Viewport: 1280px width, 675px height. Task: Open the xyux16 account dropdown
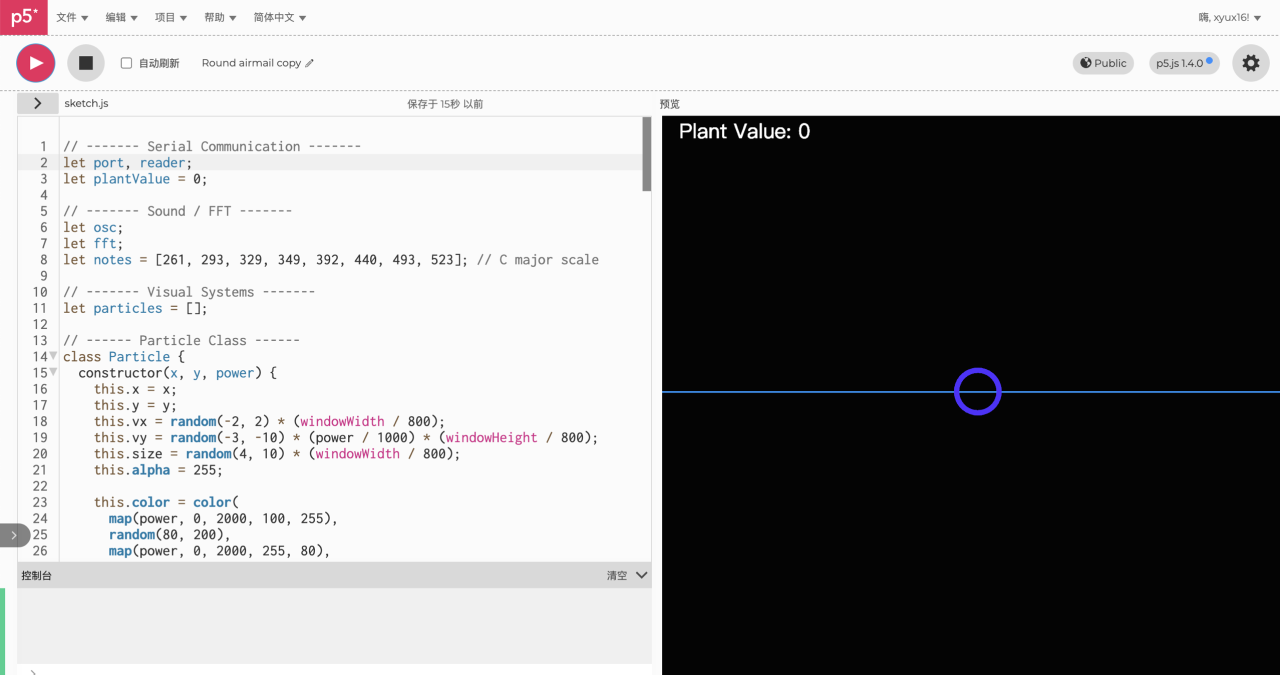[x=1229, y=17]
